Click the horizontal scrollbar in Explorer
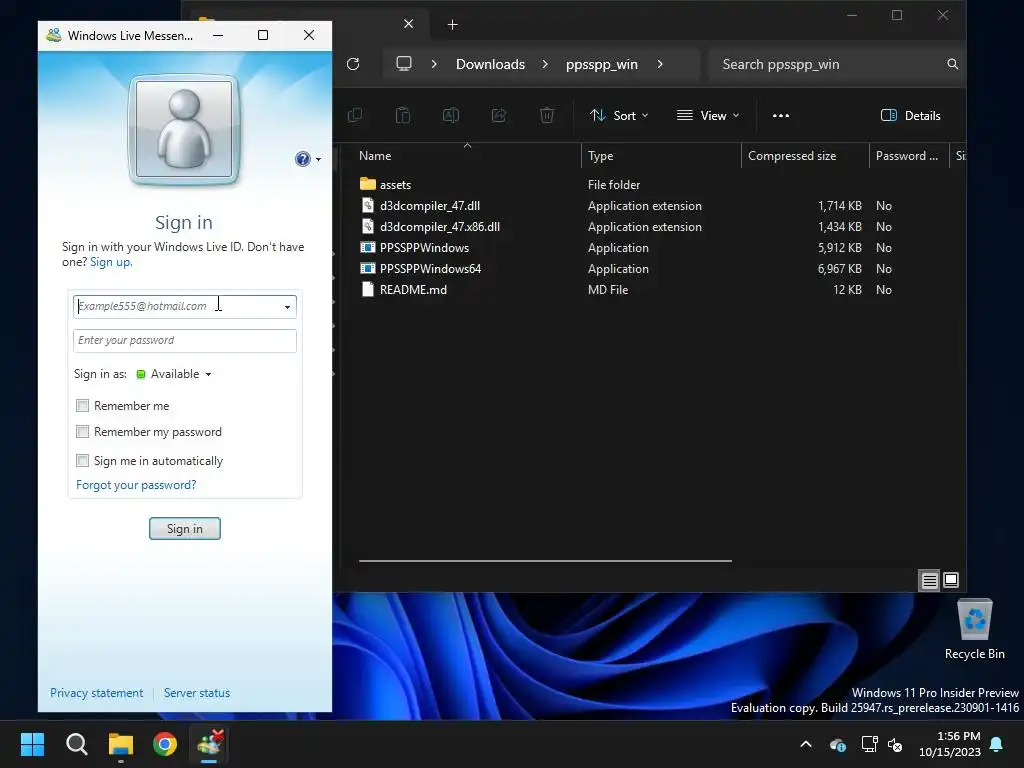 point(545,560)
